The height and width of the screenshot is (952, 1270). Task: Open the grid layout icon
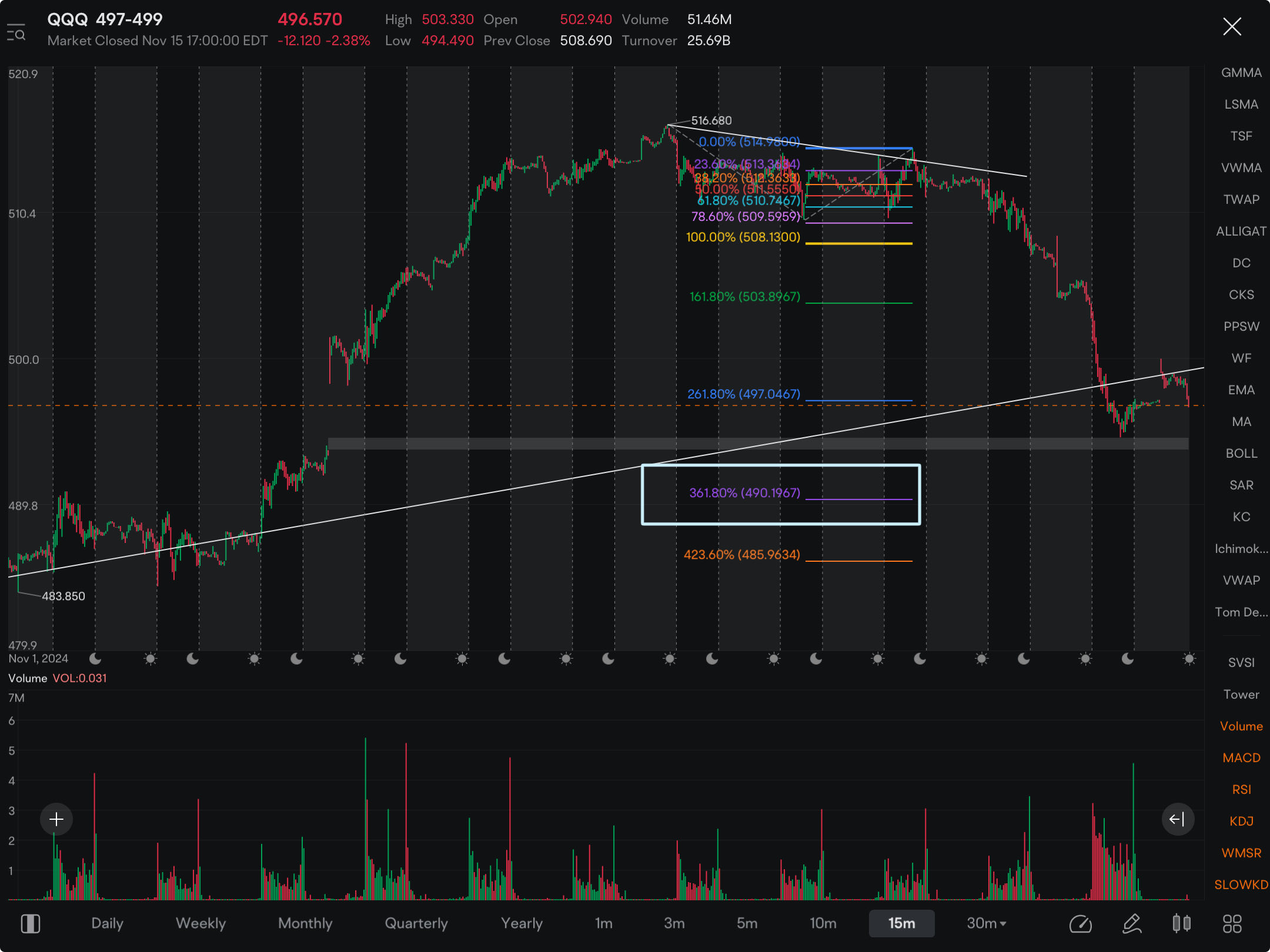[x=1232, y=923]
